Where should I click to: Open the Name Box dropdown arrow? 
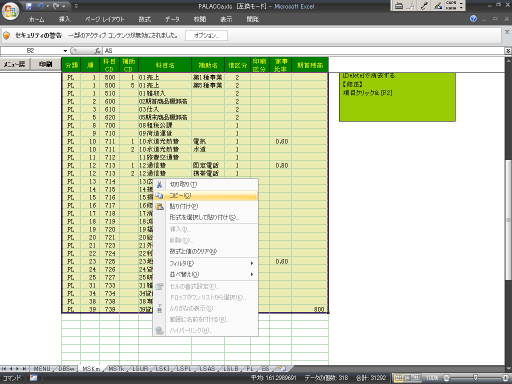point(65,51)
